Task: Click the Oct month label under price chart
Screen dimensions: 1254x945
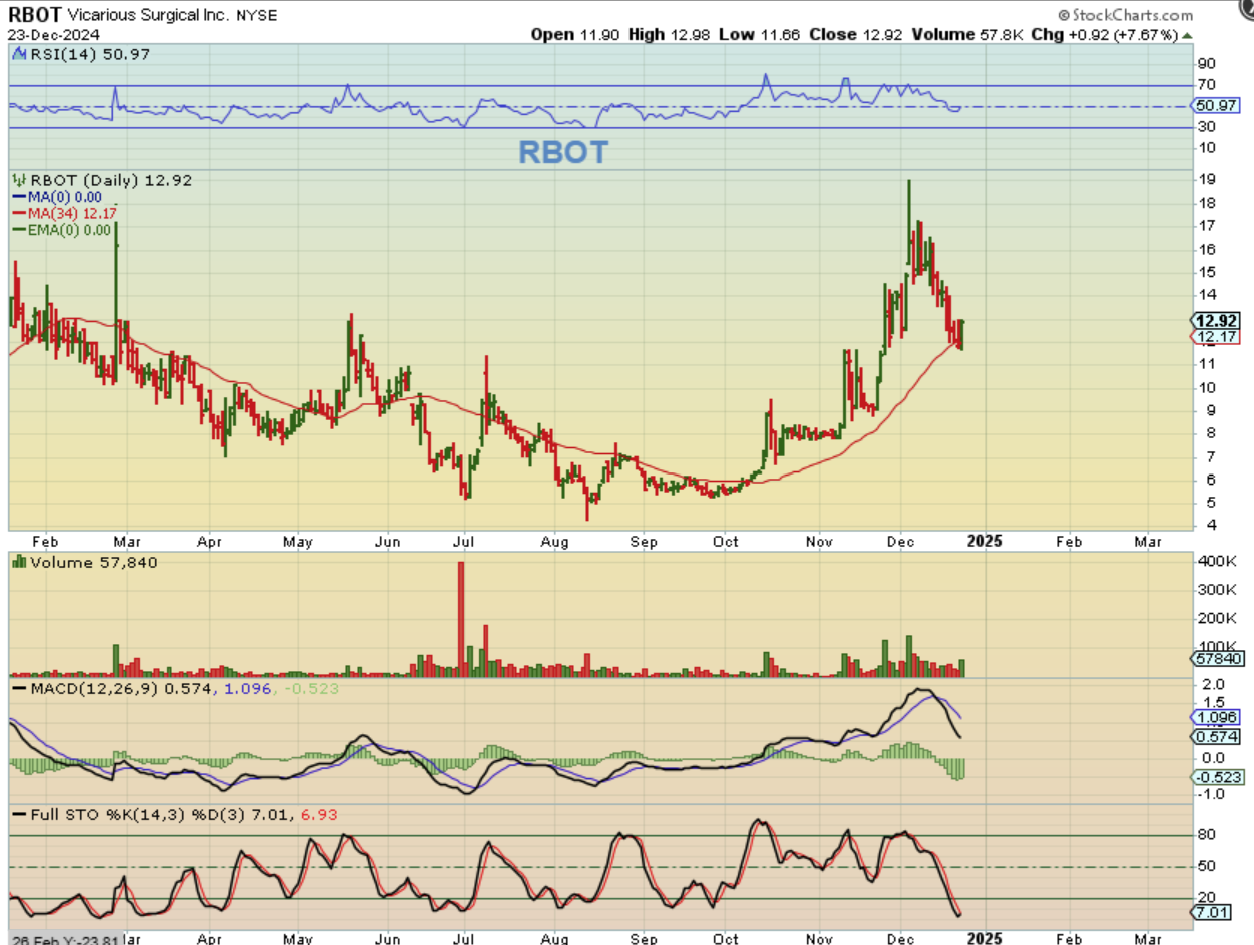Action: click(x=725, y=541)
